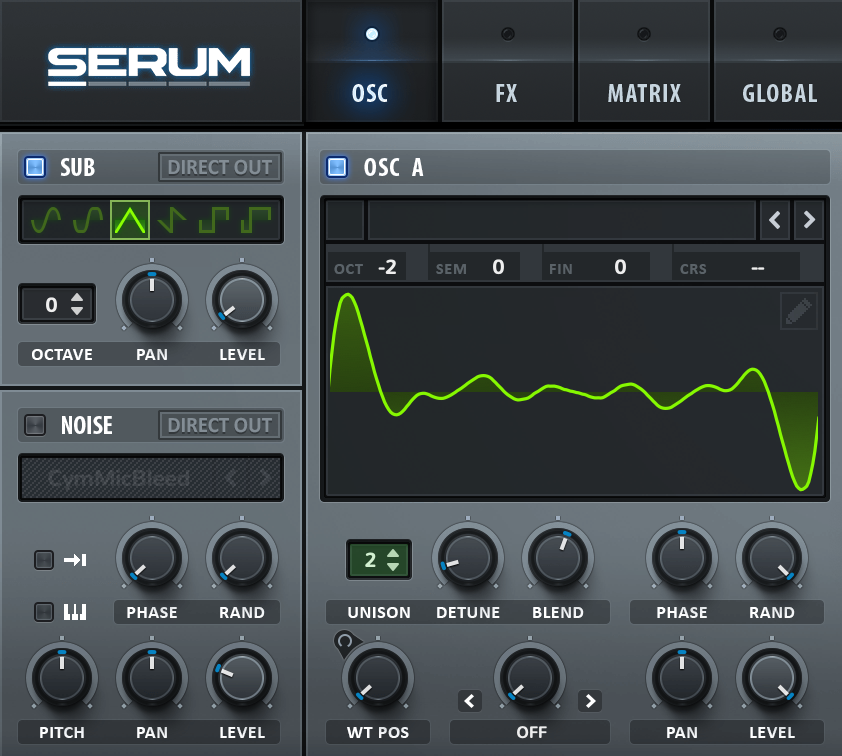The width and height of the screenshot is (842, 756).
Task: Select the square wave sub shape
Action: pyautogui.click(x=214, y=218)
